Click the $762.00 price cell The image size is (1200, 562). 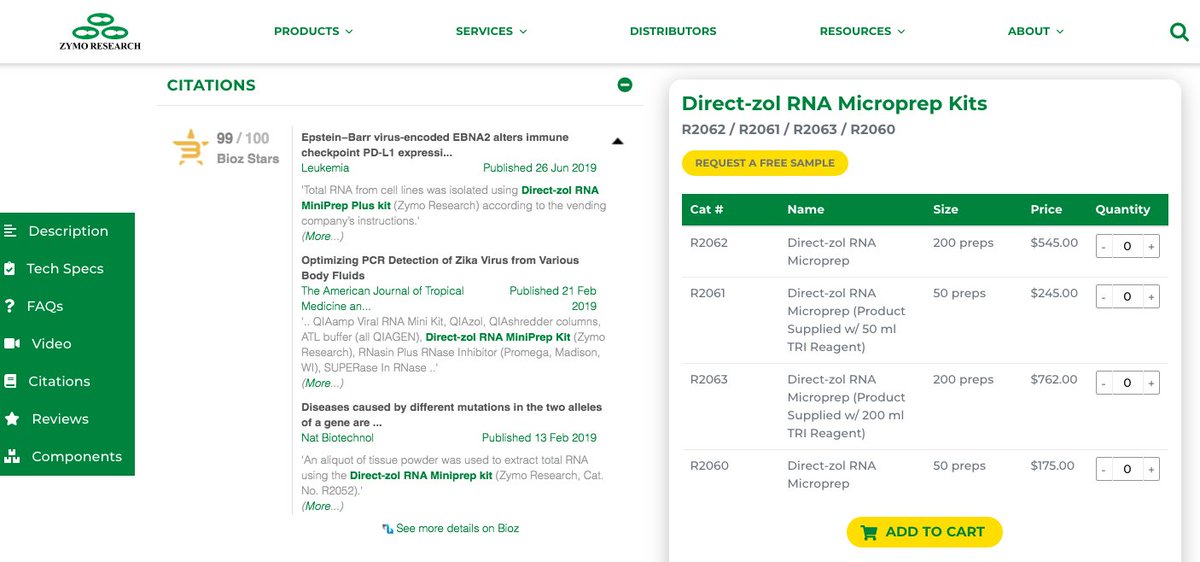(1054, 380)
